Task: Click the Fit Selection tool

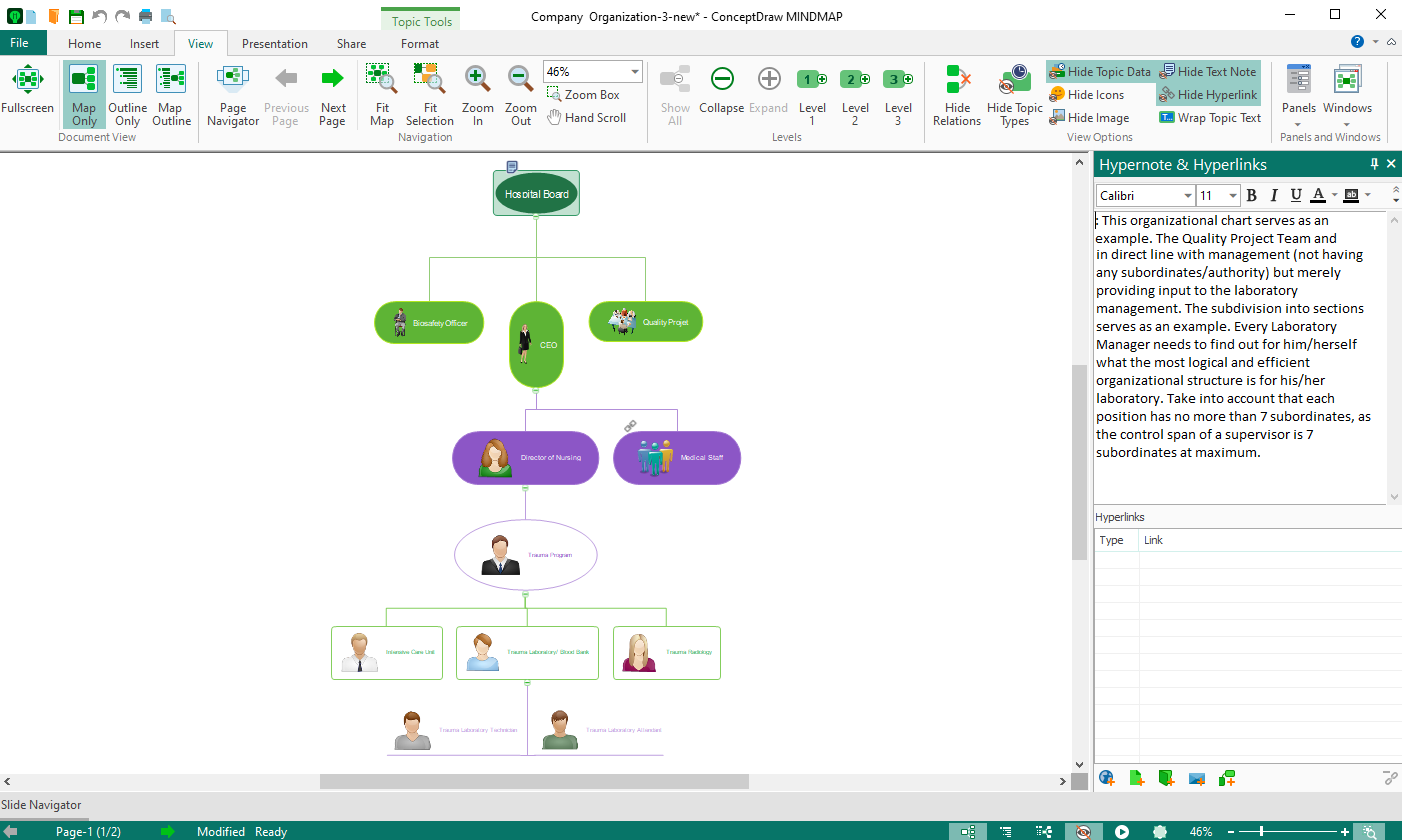Action: tap(430, 96)
